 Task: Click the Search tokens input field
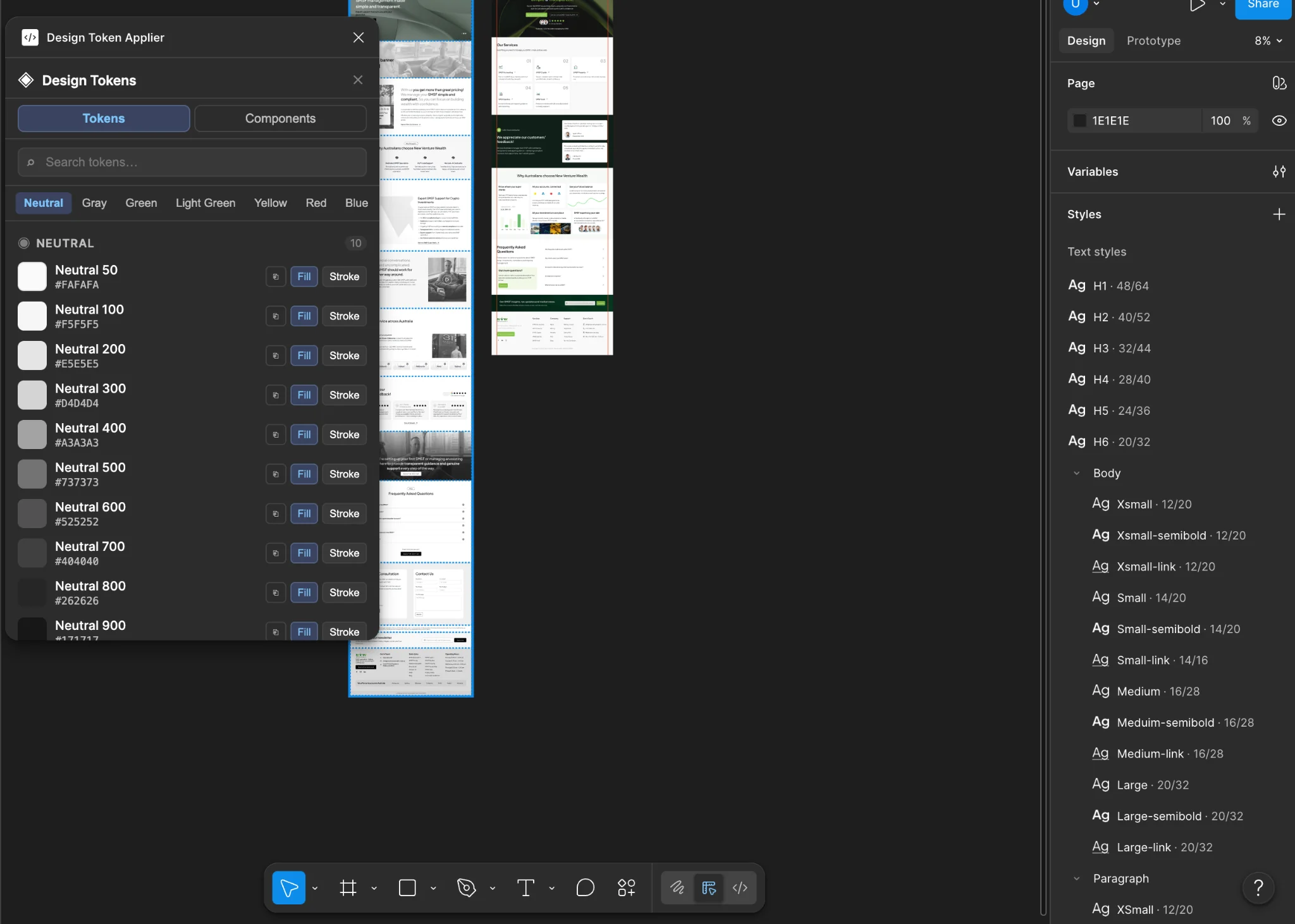[192, 163]
